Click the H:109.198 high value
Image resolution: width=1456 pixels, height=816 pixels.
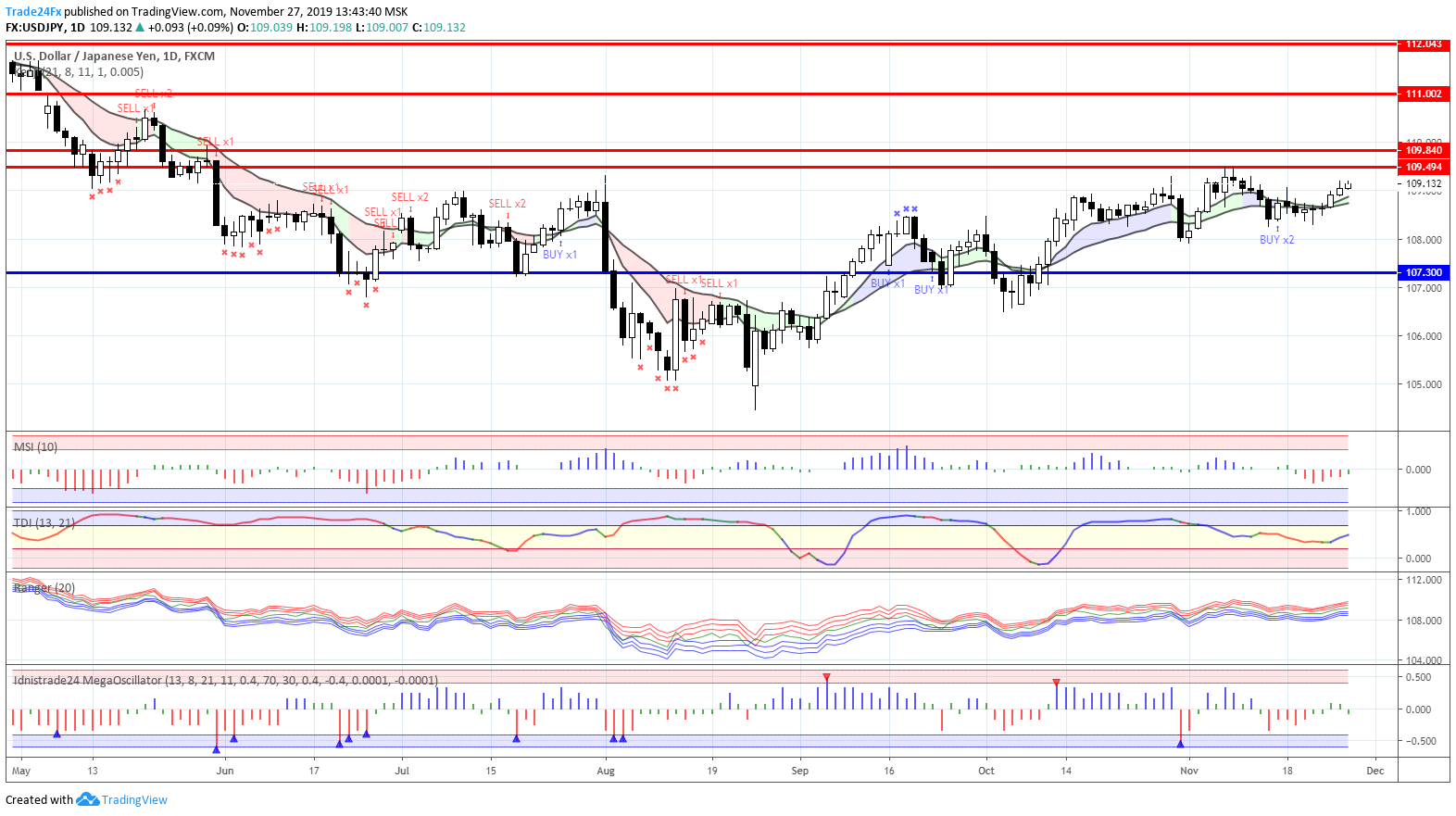[324, 28]
